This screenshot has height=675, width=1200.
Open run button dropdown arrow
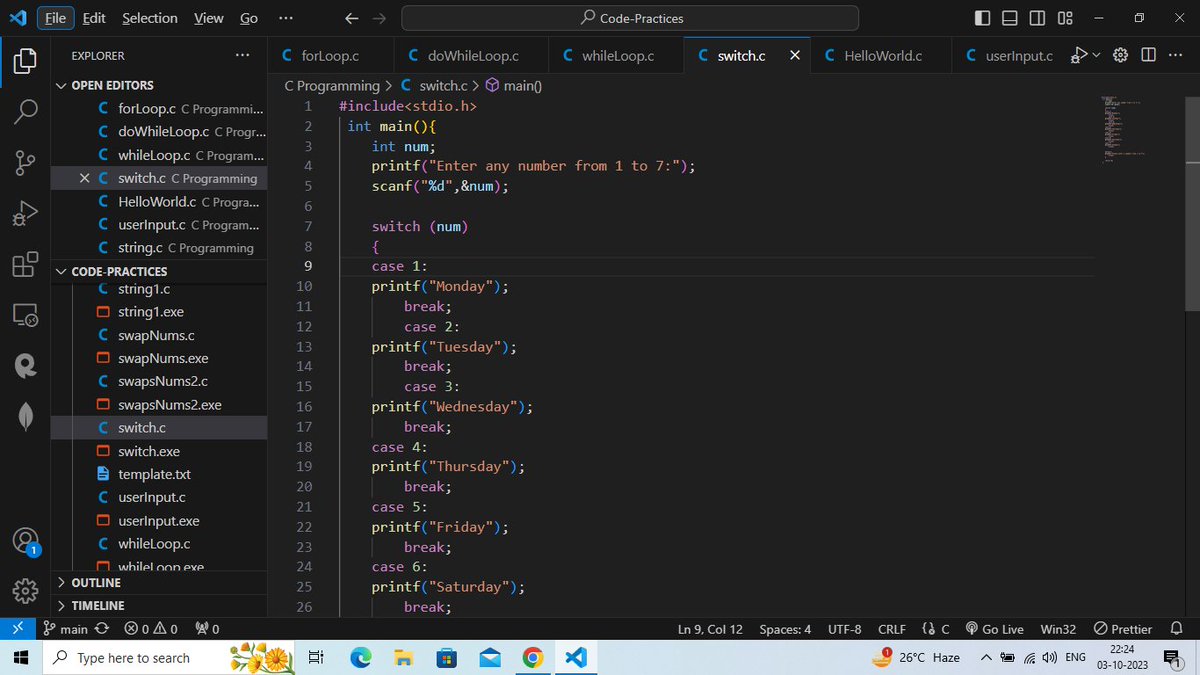pos(1095,55)
